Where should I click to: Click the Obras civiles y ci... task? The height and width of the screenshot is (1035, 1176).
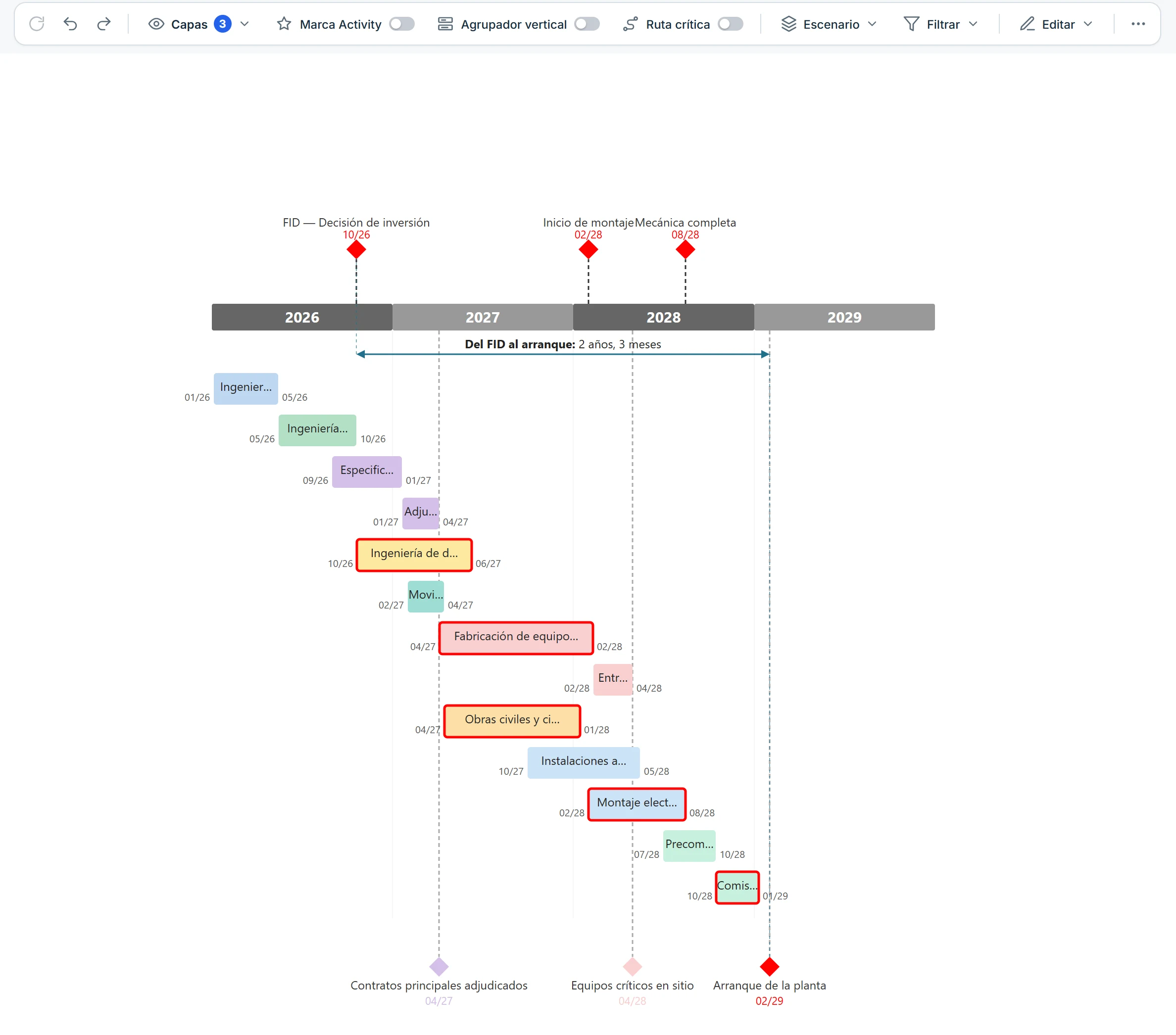[x=512, y=721]
